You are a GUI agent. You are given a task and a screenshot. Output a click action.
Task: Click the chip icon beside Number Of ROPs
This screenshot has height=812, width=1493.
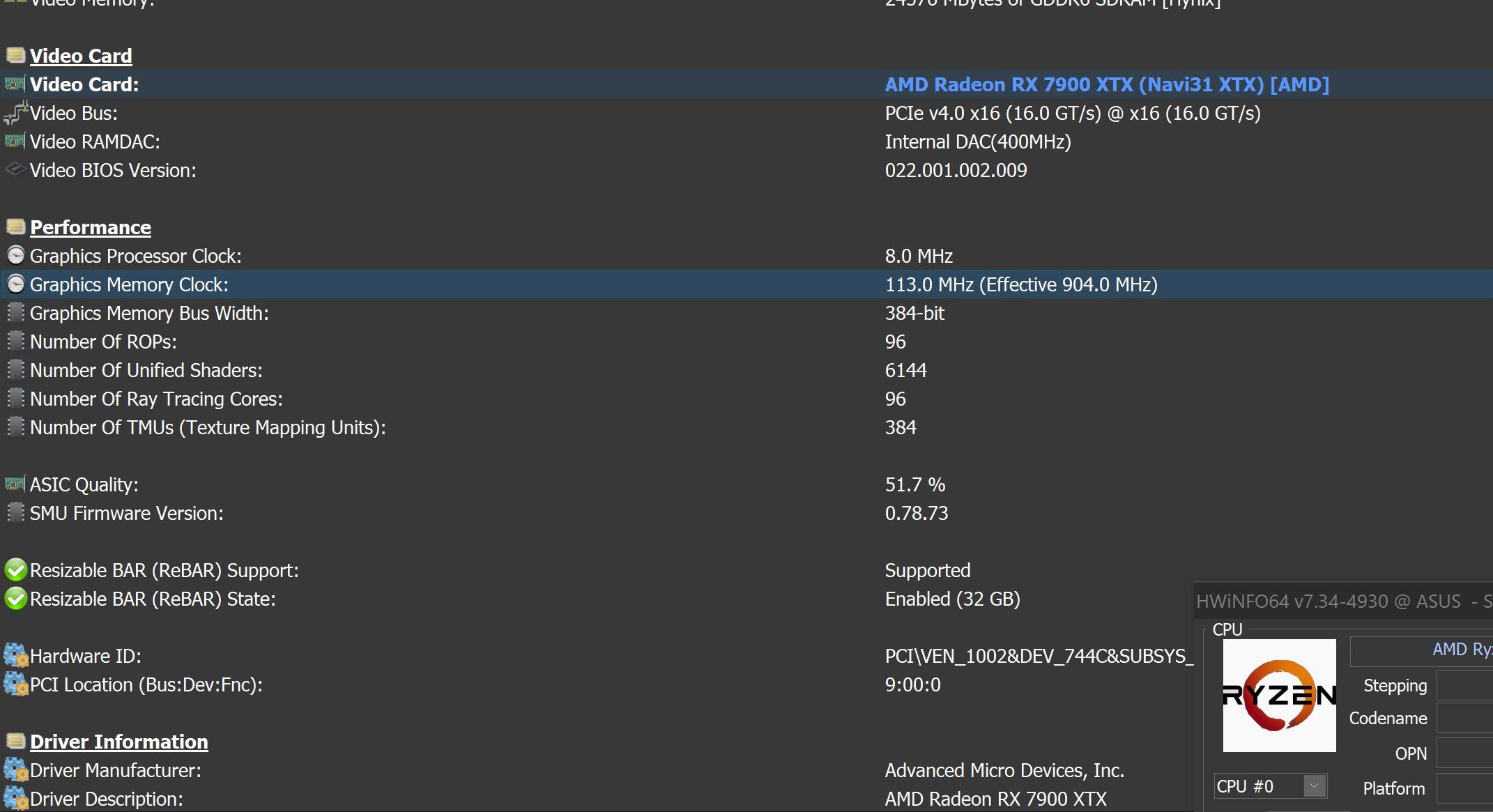pos(15,342)
